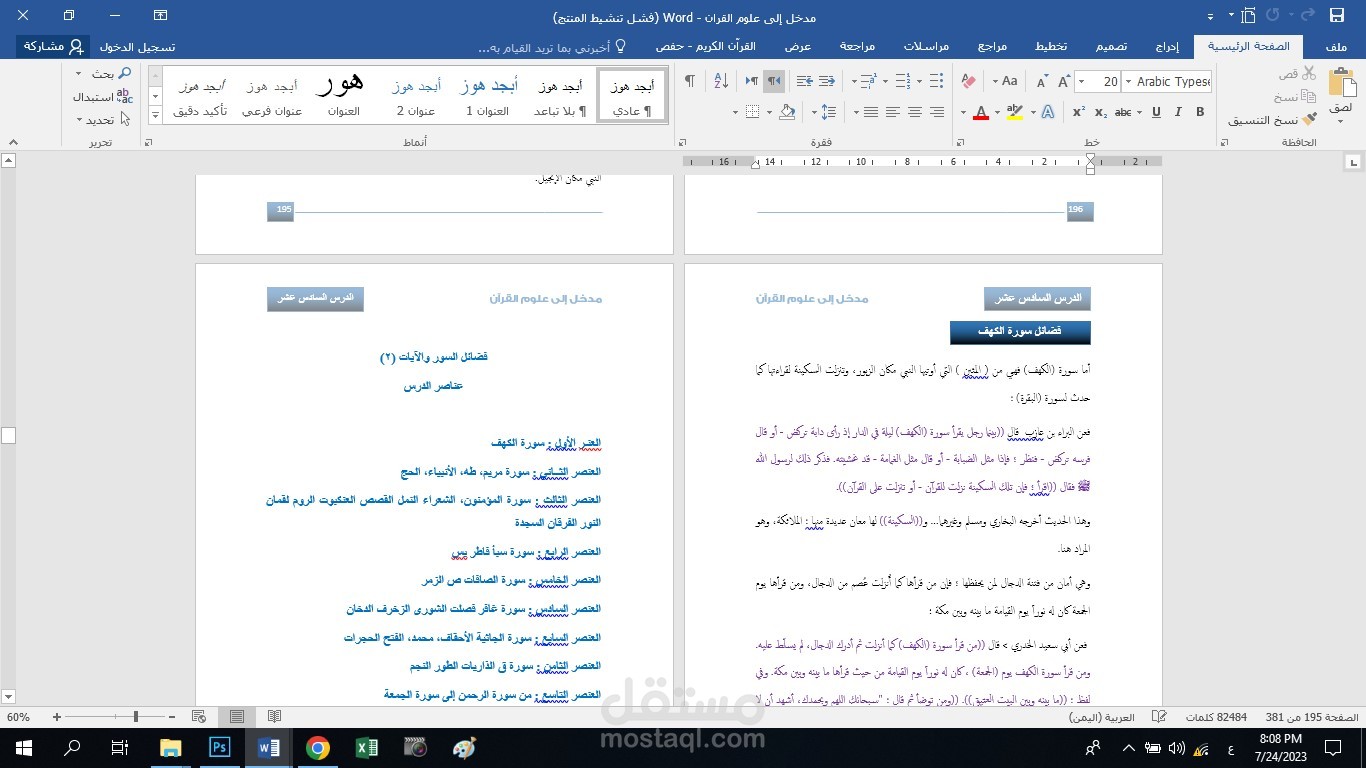Toggle Bold formatting

[x=1200, y=112]
